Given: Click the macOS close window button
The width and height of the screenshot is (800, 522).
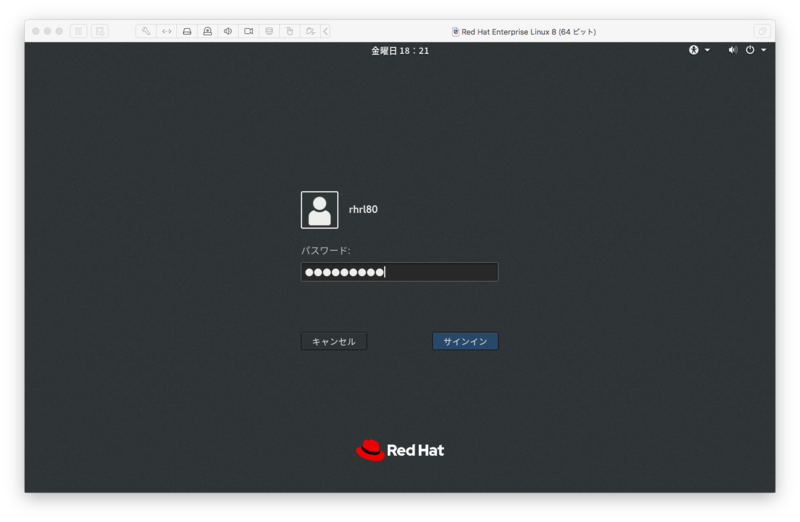Looking at the screenshot, I should pyautogui.click(x=36, y=31).
